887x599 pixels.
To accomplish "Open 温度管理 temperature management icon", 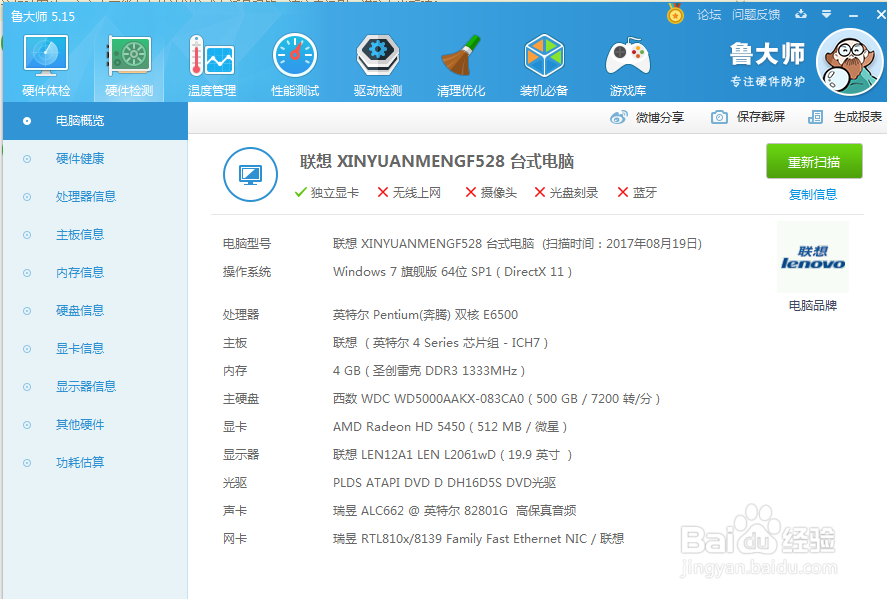I will (x=212, y=55).
